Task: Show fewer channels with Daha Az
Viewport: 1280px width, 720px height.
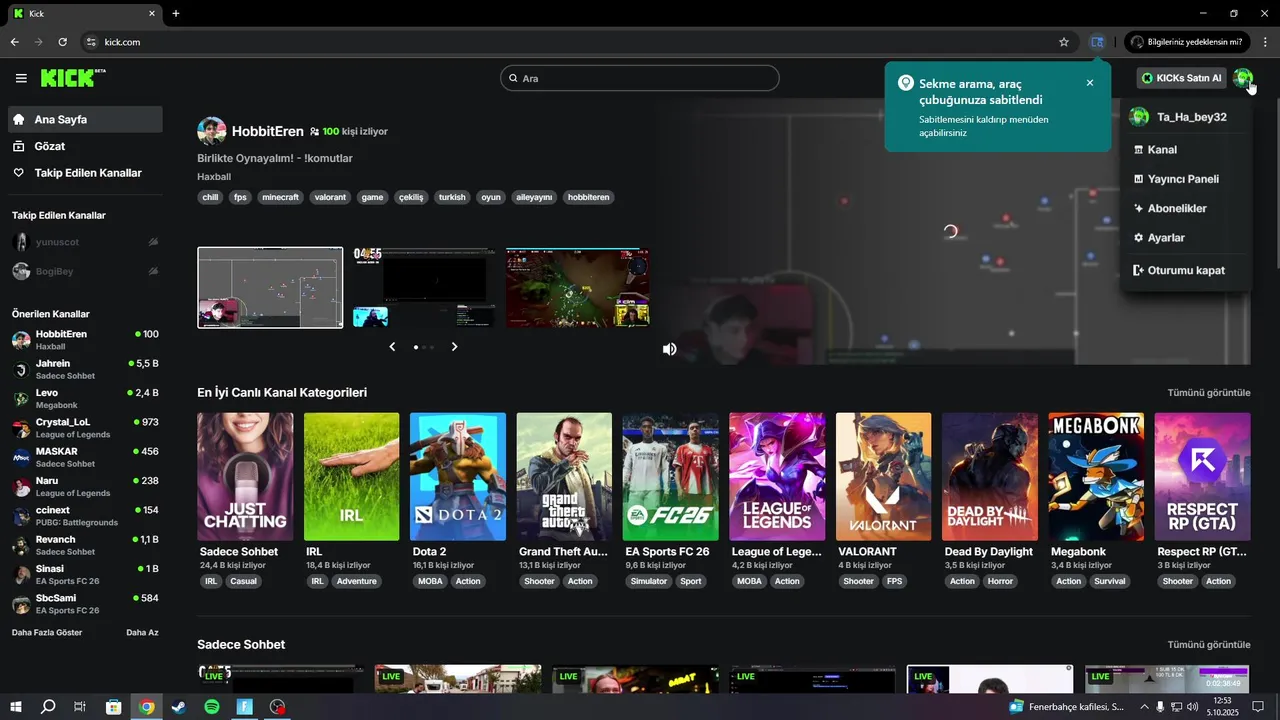Action: (x=142, y=632)
